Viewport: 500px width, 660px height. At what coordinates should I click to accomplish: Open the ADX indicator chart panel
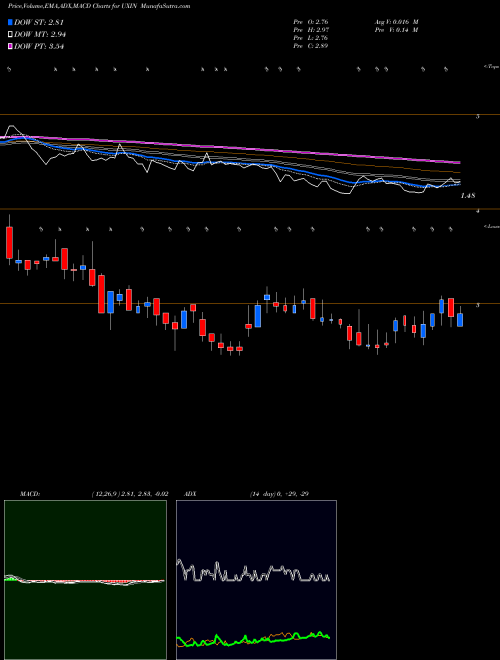(256, 580)
